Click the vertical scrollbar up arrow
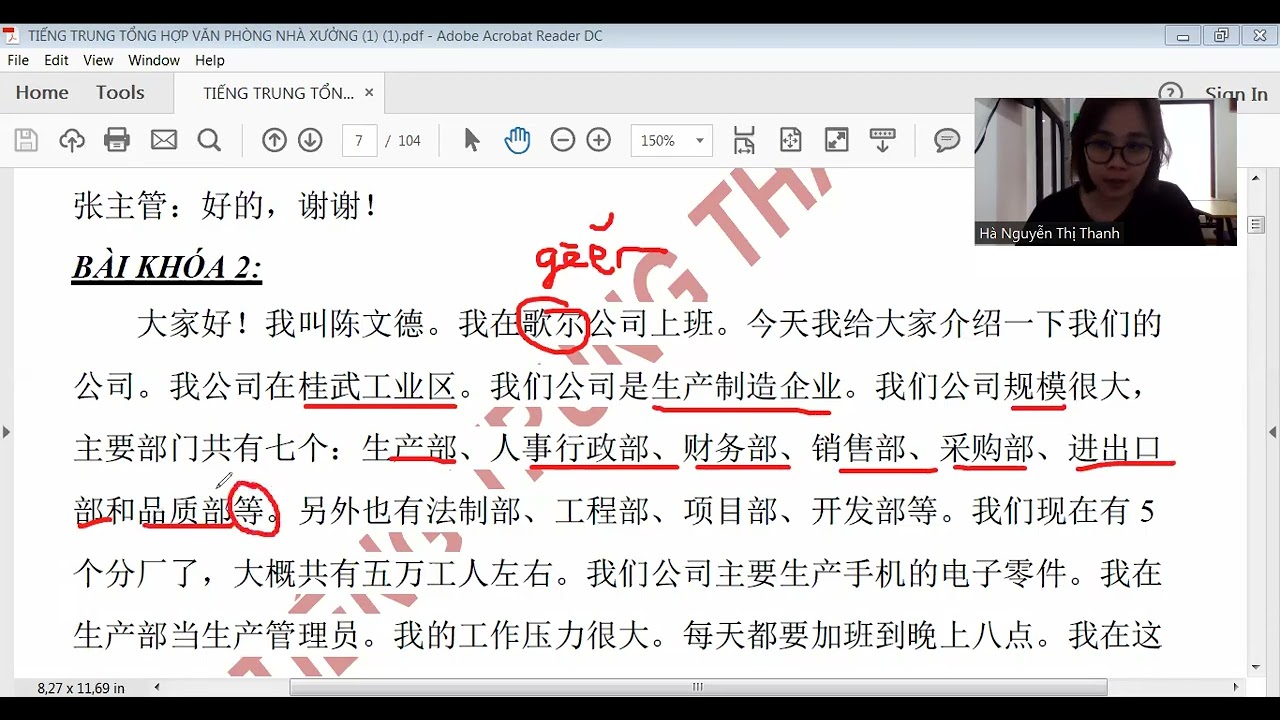Image resolution: width=1280 pixels, height=720 pixels. [1257, 178]
